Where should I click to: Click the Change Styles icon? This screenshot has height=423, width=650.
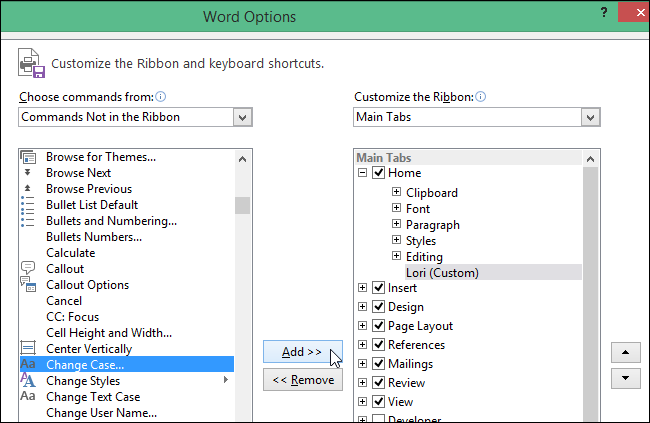pos(28,381)
